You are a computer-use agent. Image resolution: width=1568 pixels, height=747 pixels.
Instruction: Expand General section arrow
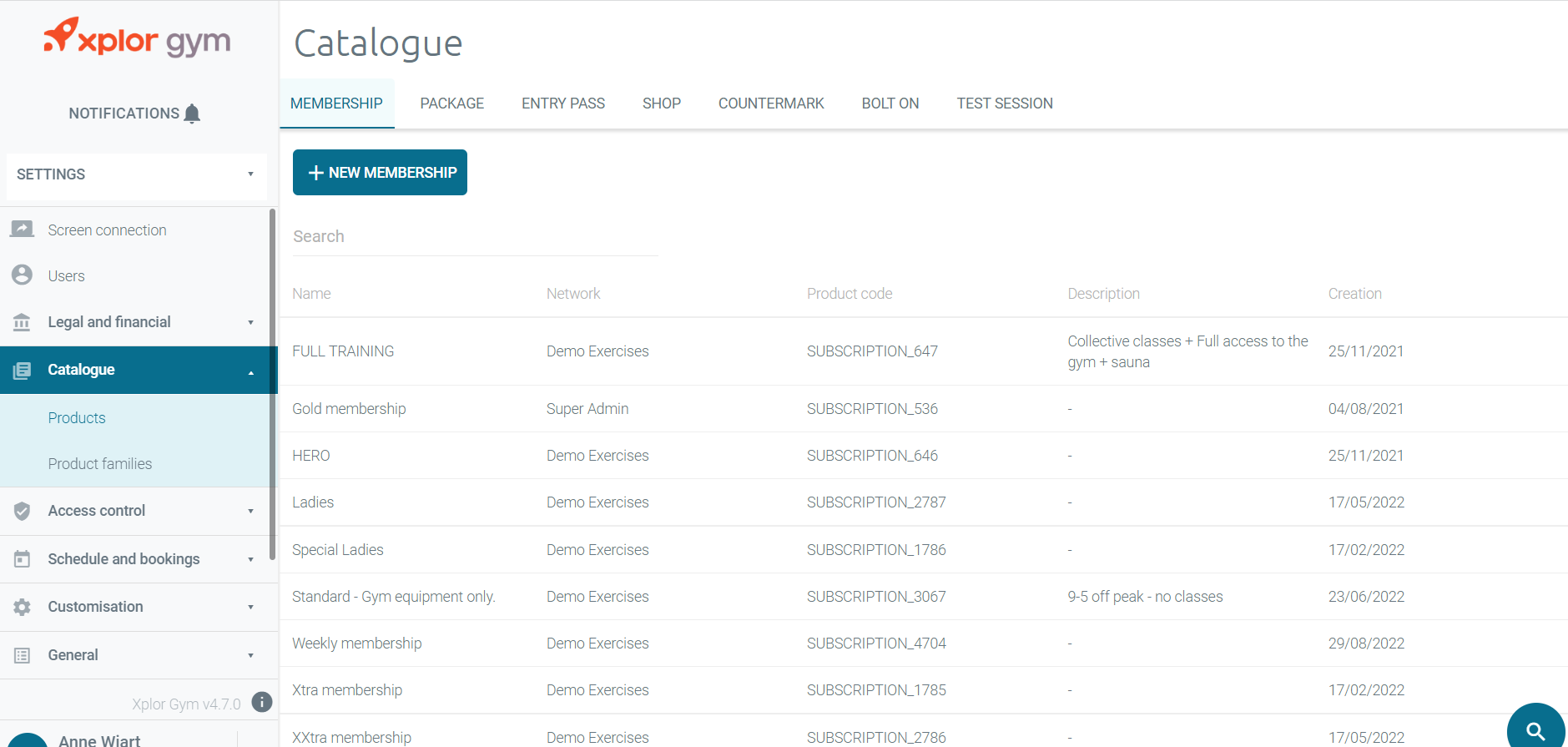click(250, 656)
